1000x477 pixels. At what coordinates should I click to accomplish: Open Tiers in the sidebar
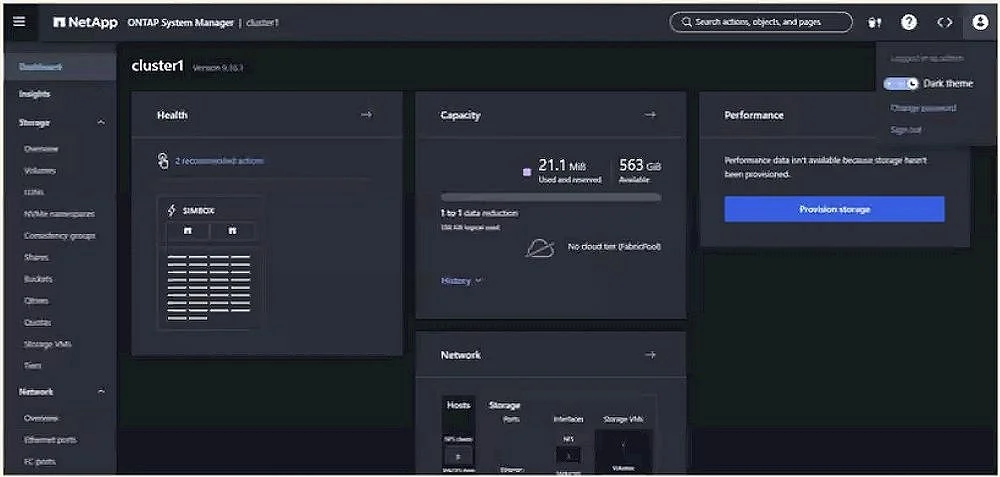[x=33, y=365]
